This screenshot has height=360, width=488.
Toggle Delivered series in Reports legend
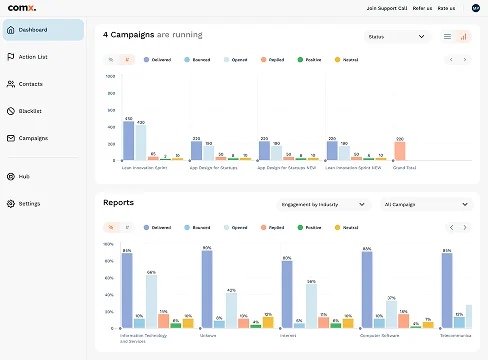157,227
